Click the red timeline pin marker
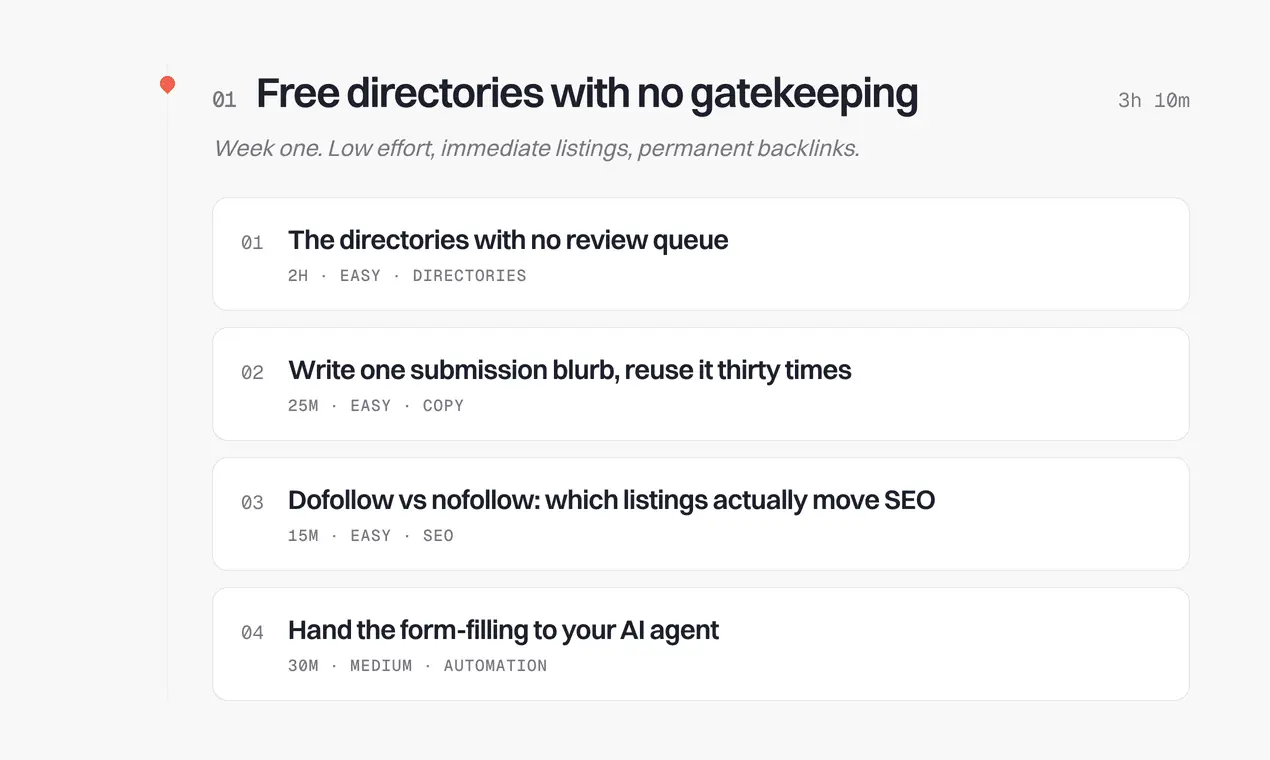Screen dimensions: 1270x760 167,85
